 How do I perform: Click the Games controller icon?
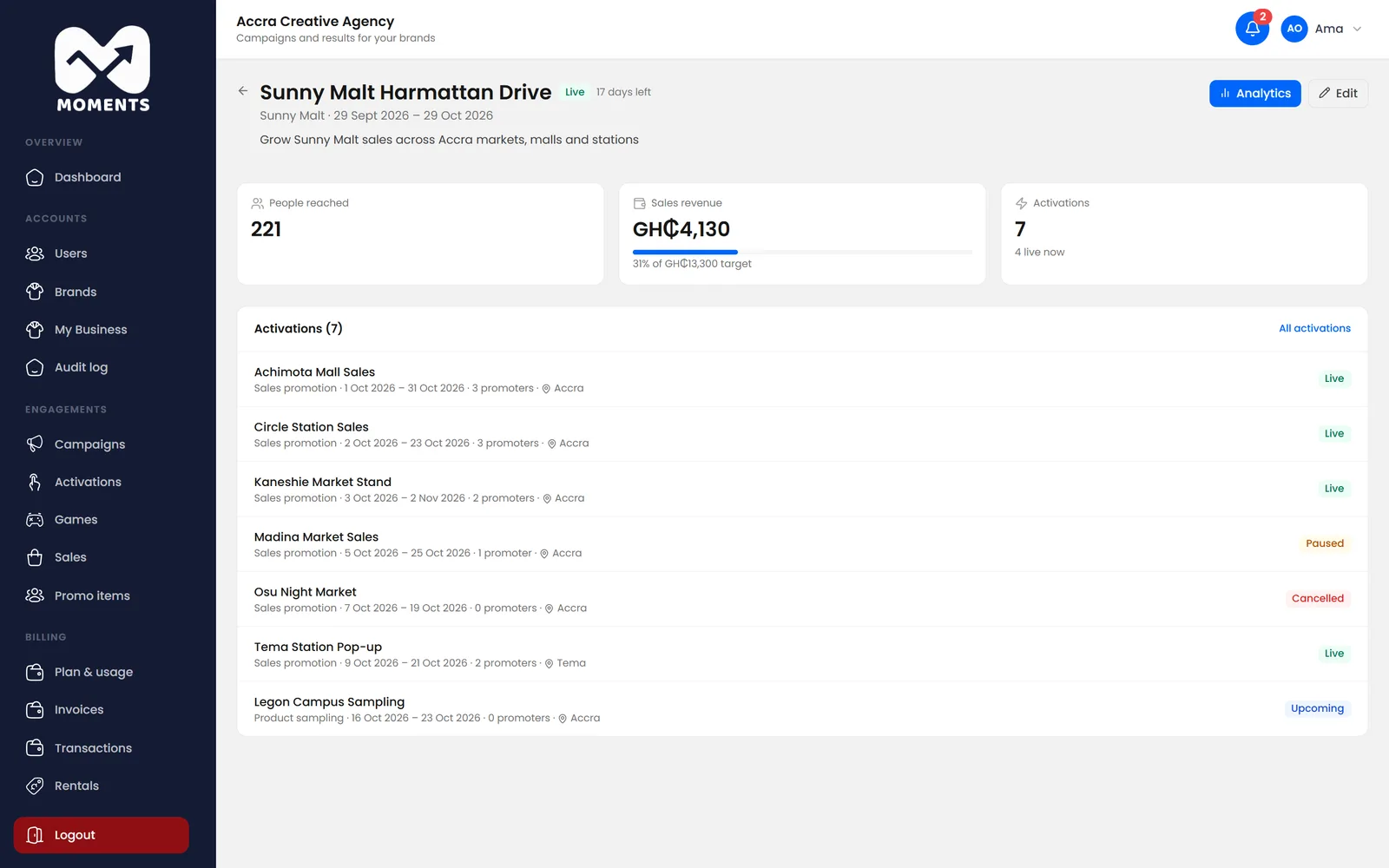[35, 520]
